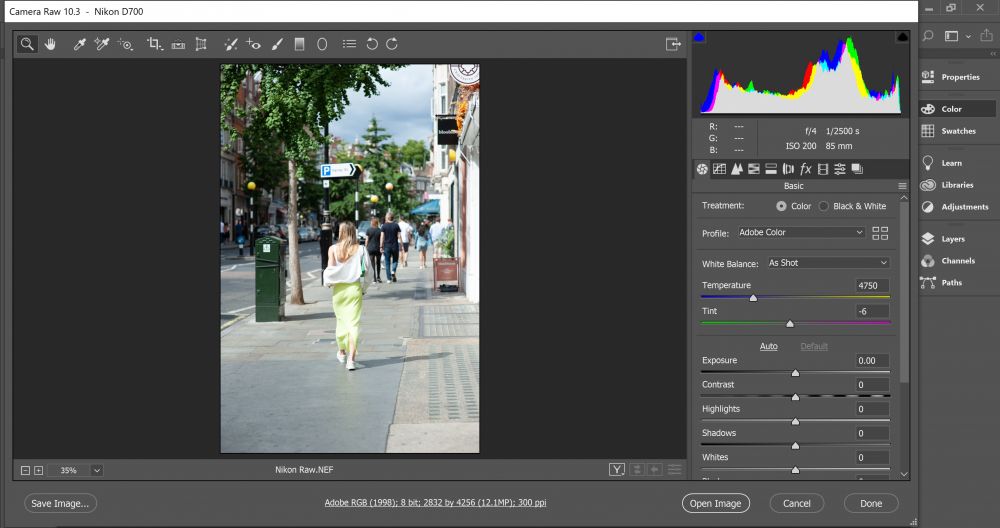This screenshot has width=1000, height=528.
Task: Toggle the highlight clipping warning
Action: [x=902, y=37]
